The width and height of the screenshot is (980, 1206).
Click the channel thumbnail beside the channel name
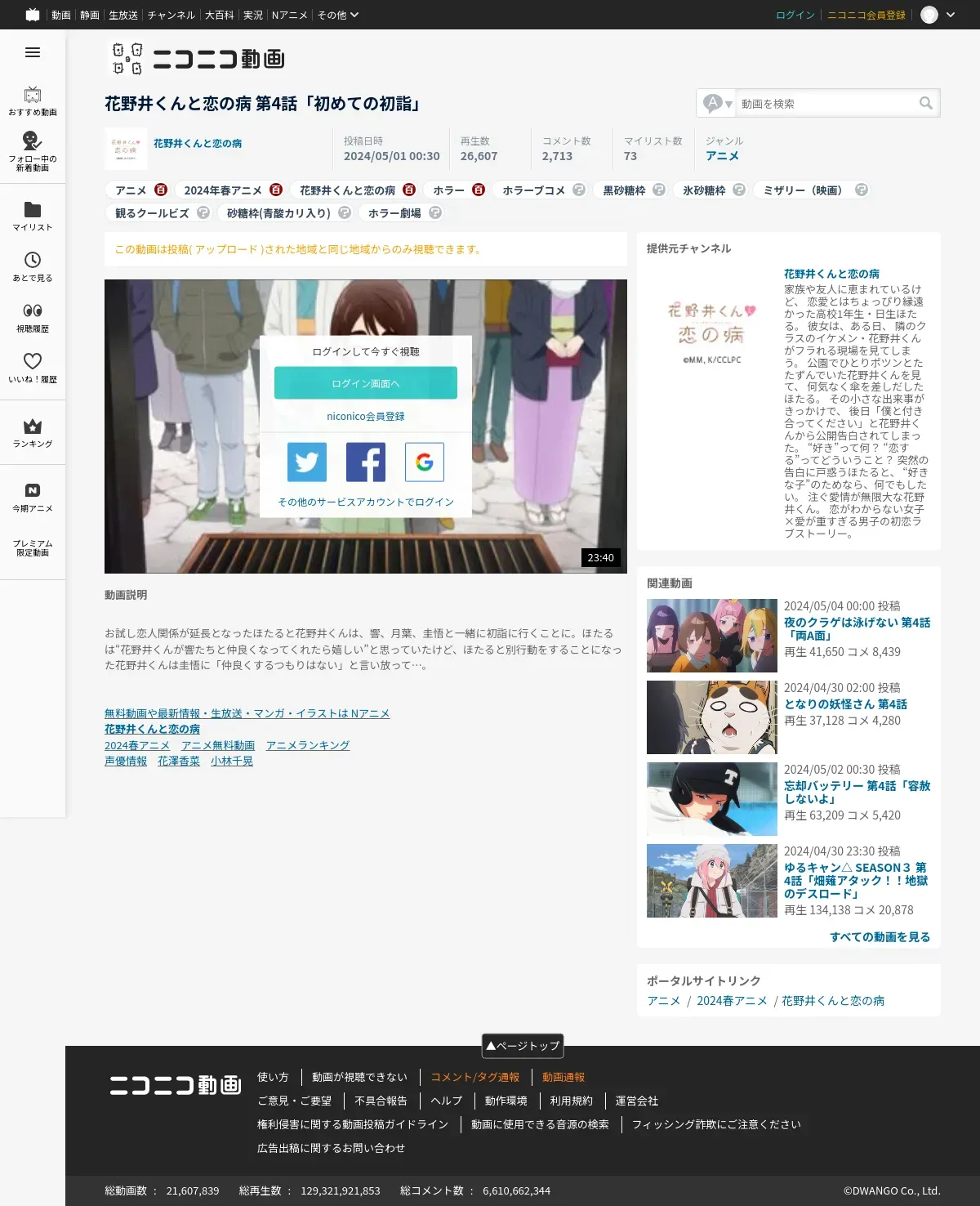coord(126,149)
